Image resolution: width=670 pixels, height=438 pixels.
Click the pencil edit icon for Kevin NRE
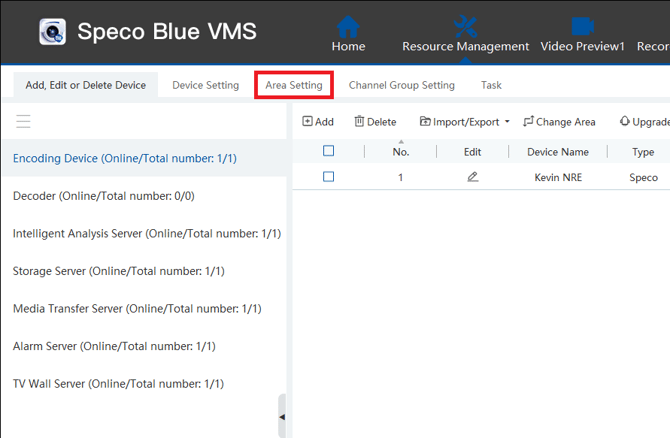point(473,177)
